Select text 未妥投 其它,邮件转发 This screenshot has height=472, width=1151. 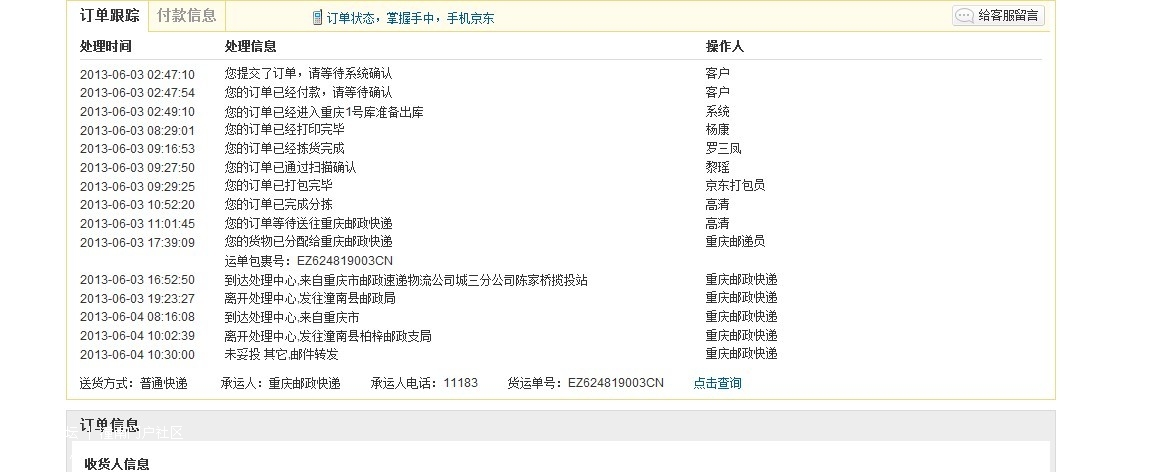(x=281, y=355)
